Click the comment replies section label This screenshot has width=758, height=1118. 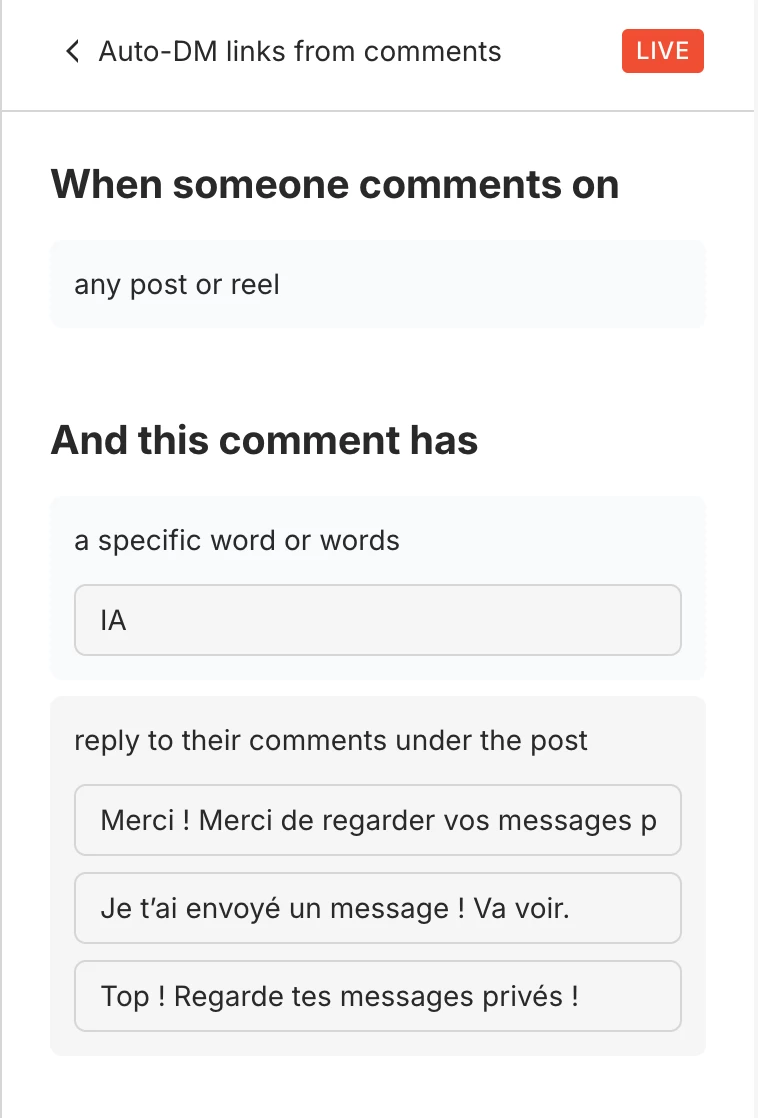click(x=331, y=741)
